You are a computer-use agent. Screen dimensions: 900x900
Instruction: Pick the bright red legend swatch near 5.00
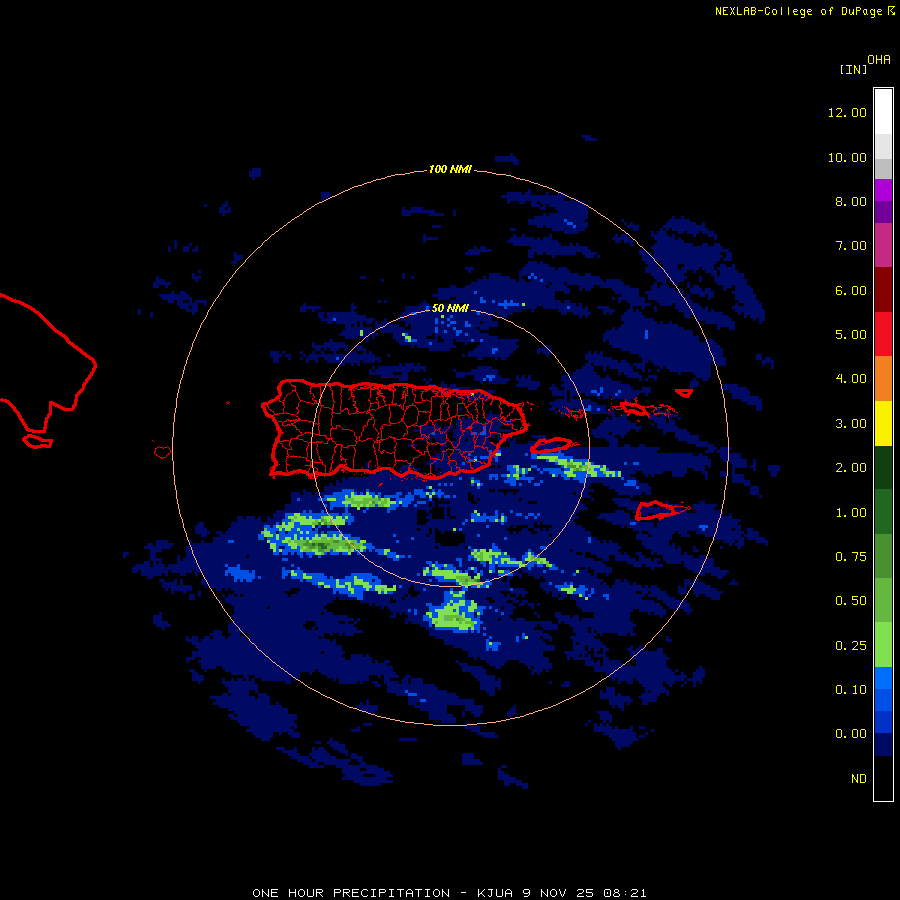(x=883, y=334)
